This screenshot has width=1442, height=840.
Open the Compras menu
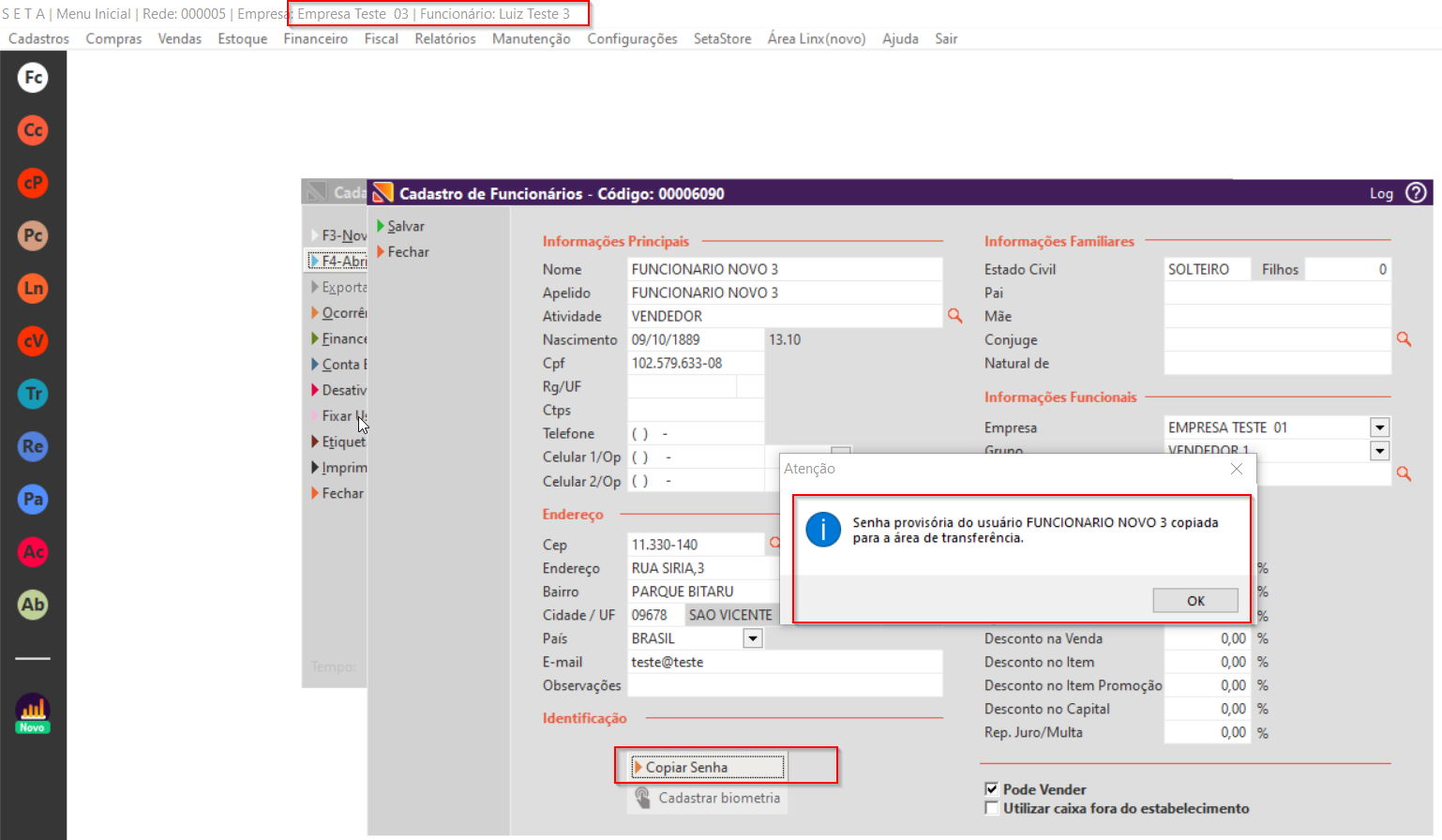point(113,38)
